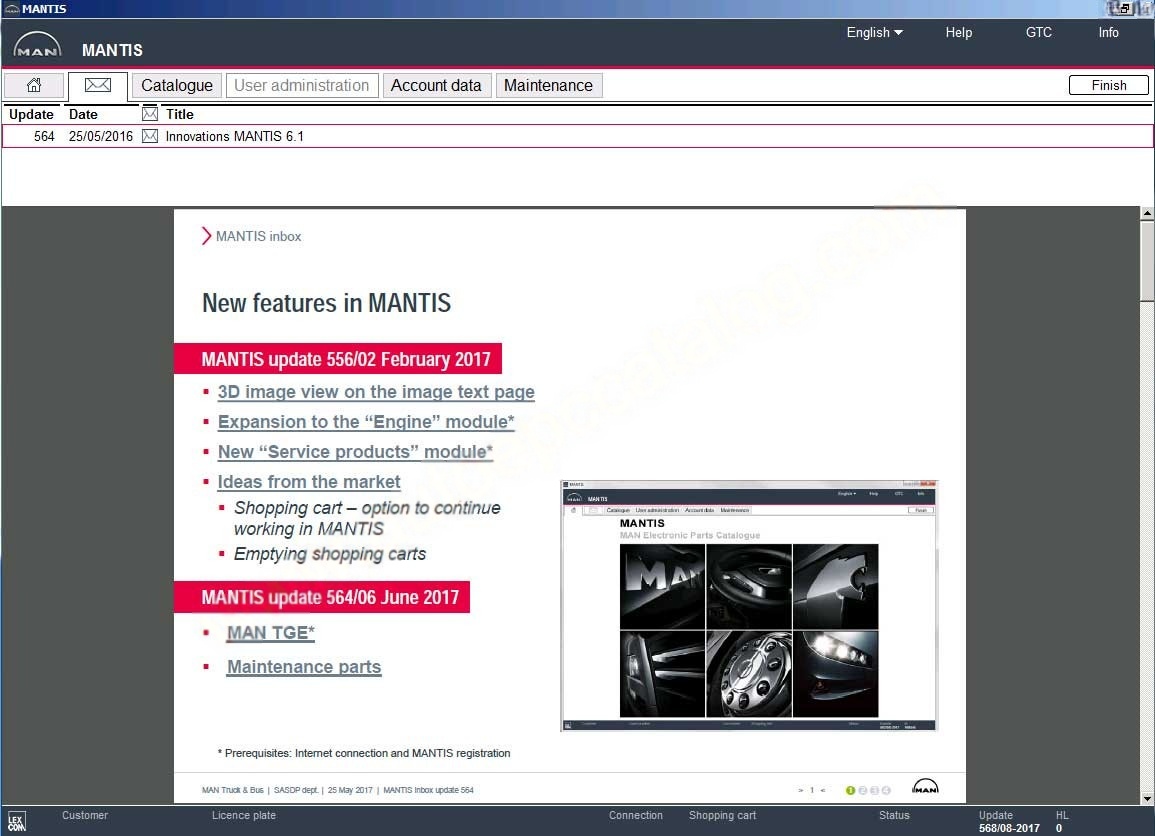Open the inbox envelope tab
Image resolution: width=1155 pixels, height=836 pixels.
click(97, 86)
